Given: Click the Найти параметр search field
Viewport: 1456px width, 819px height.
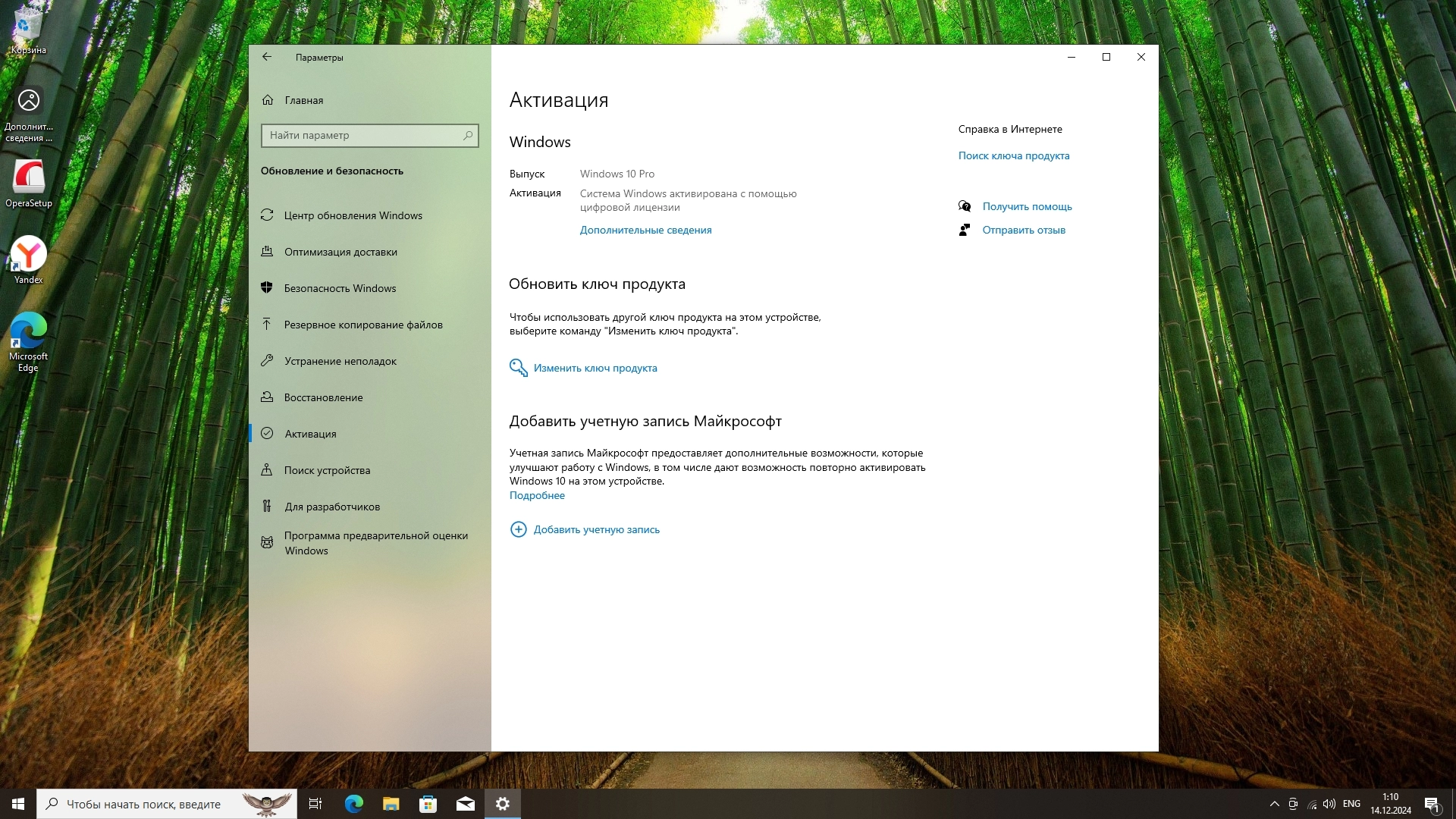Looking at the screenshot, I should click(362, 135).
